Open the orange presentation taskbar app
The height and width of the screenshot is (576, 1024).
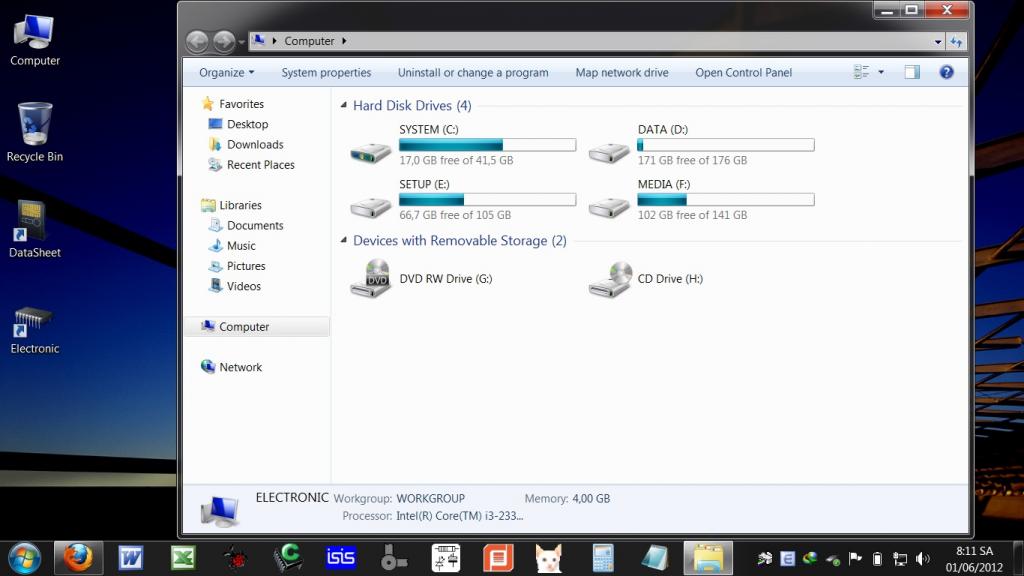click(x=498, y=559)
